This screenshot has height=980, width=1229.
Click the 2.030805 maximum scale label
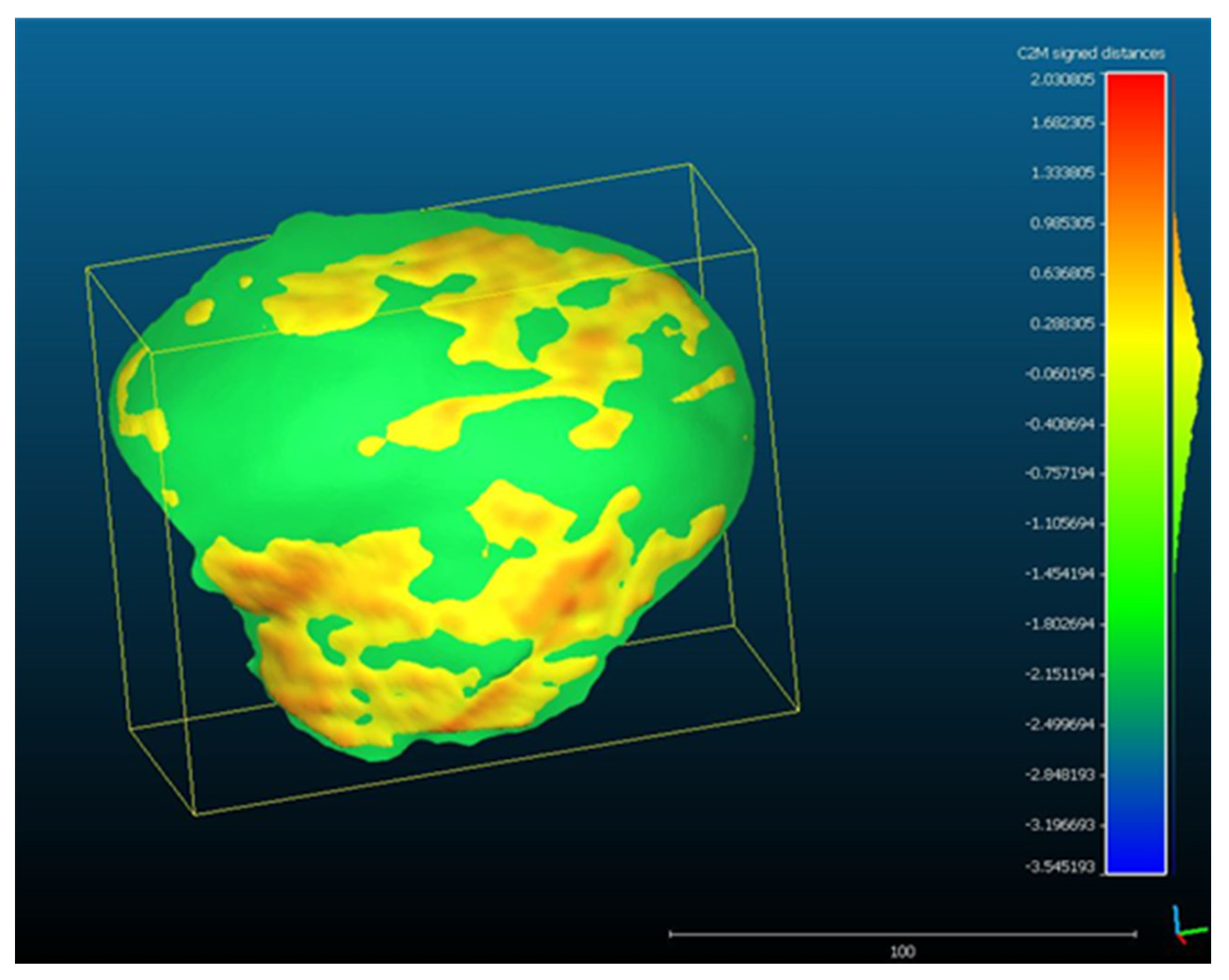tap(1062, 79)
